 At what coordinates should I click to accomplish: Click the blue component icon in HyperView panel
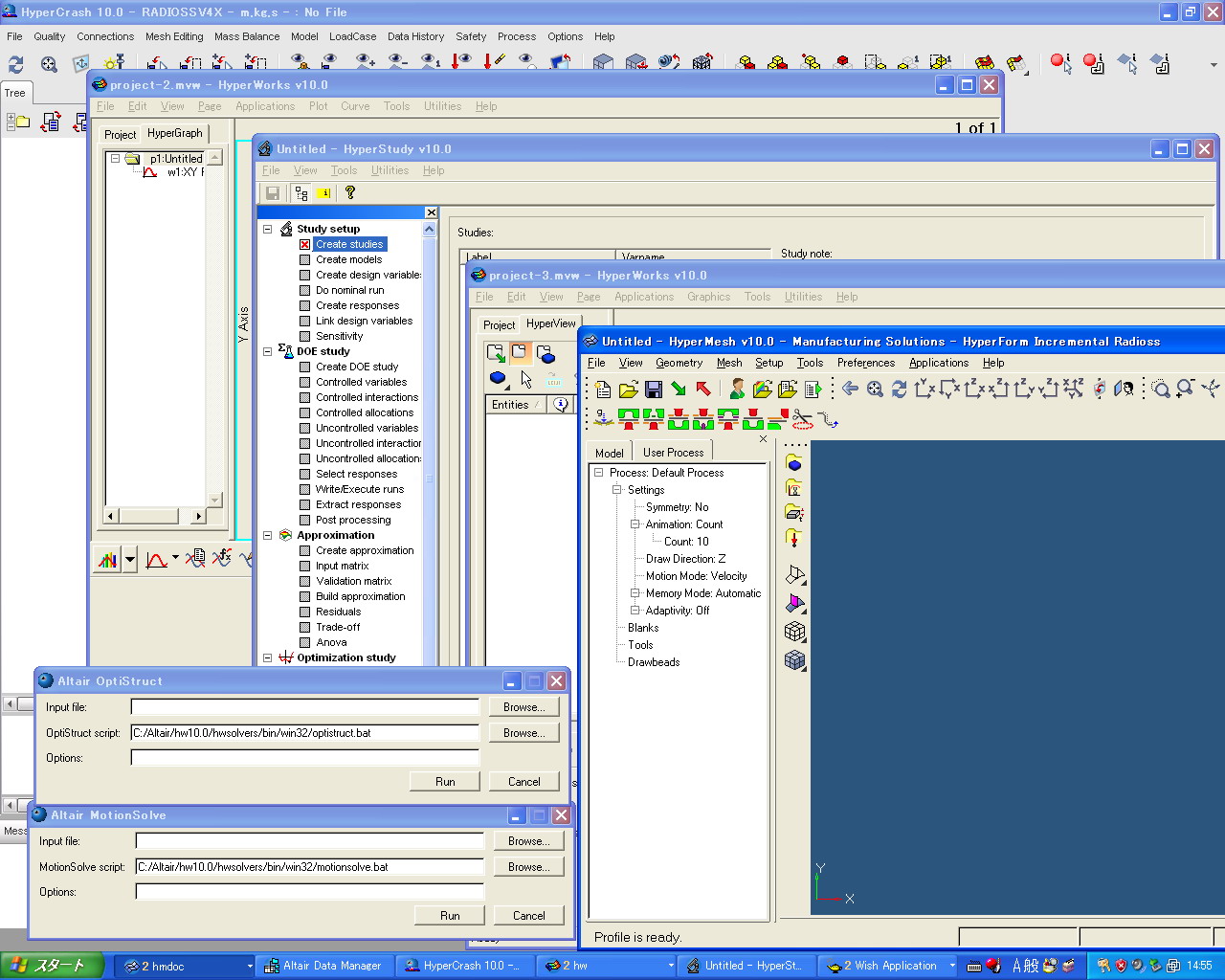pos(498,378)
